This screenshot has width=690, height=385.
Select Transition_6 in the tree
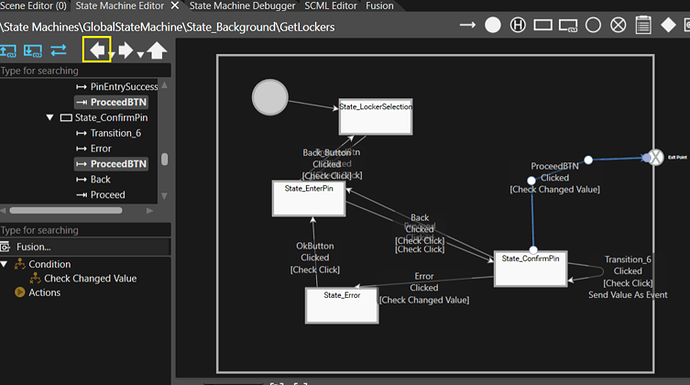point(116,133)
